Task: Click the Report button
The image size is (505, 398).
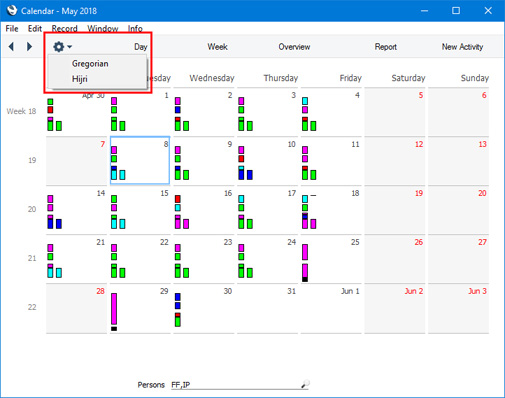Action: 386,47
